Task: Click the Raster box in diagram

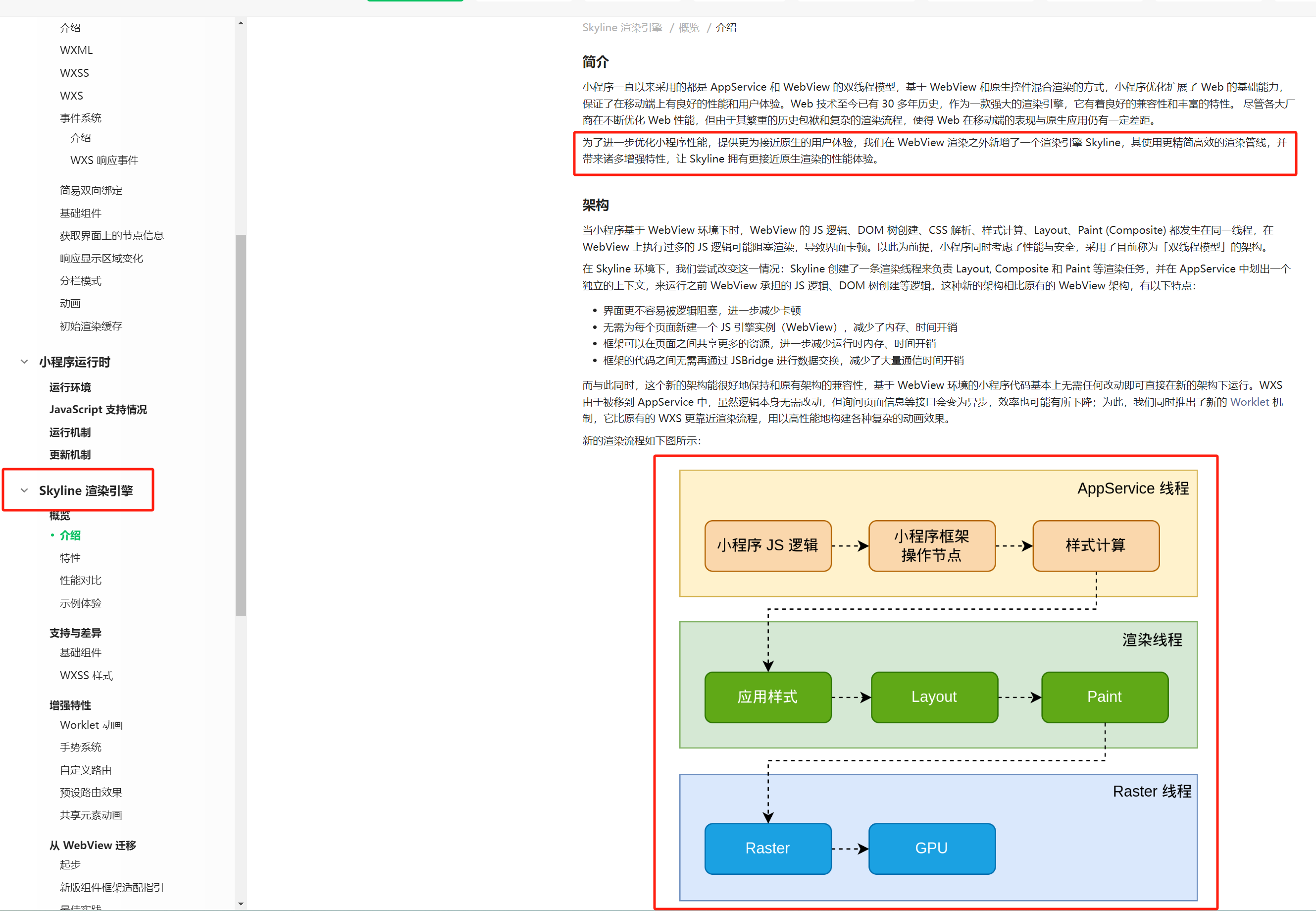Action: [x=768, y=848]
